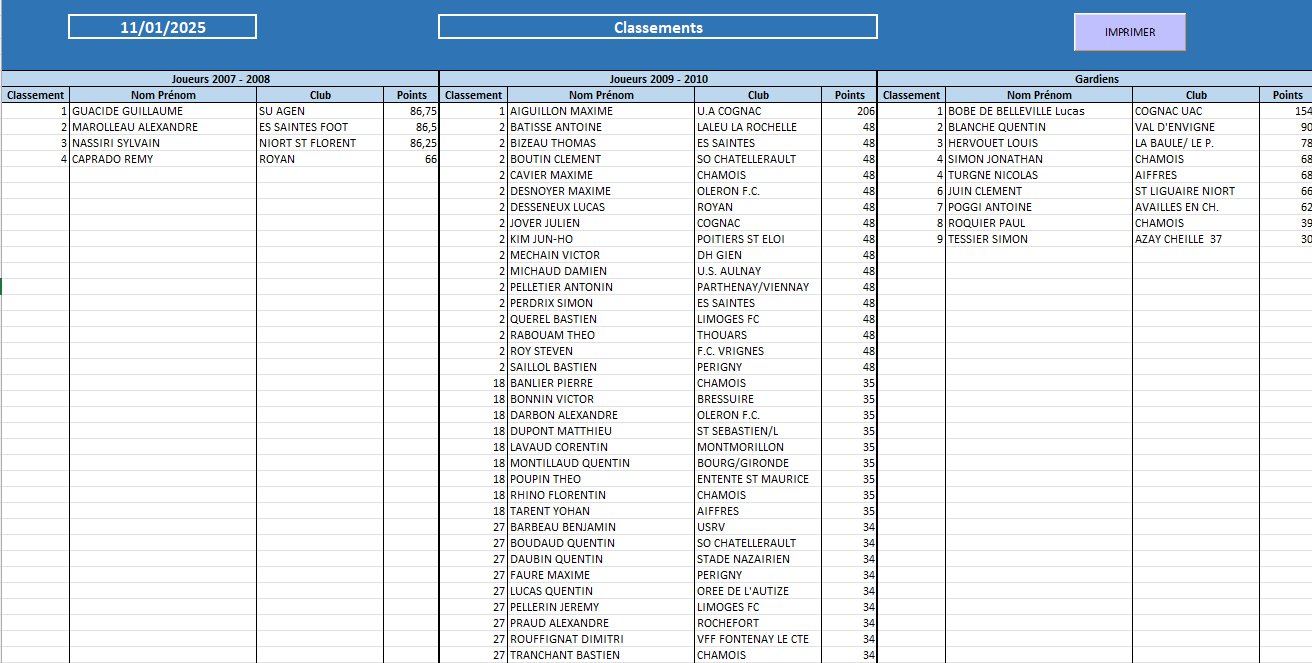Click points value 86,25
Viewport: 1312px width, 663px height.
pos(411,143)
